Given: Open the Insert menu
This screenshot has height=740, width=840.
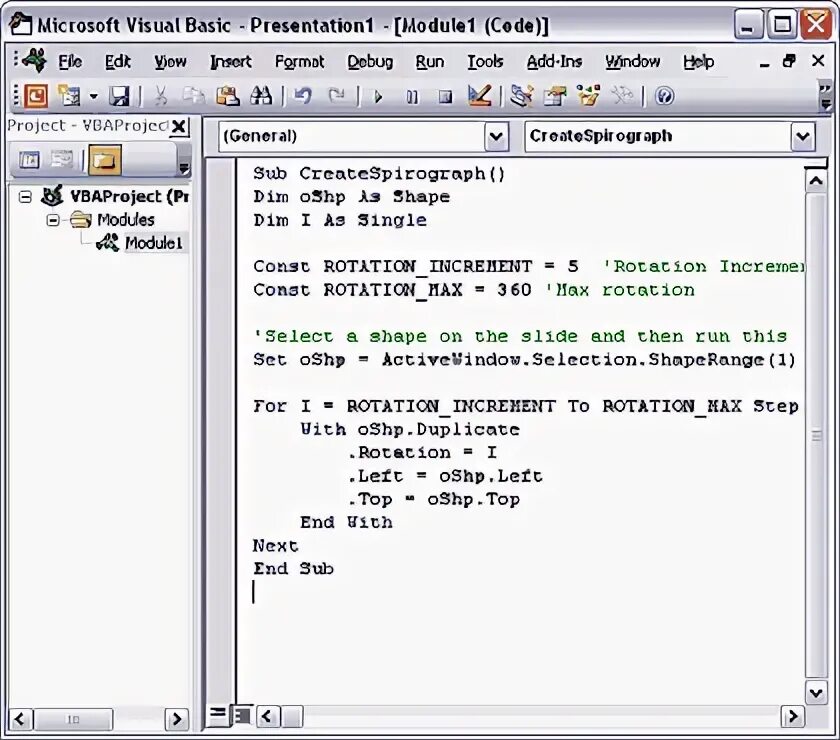Looking at the screenshot, I should 230,62.
